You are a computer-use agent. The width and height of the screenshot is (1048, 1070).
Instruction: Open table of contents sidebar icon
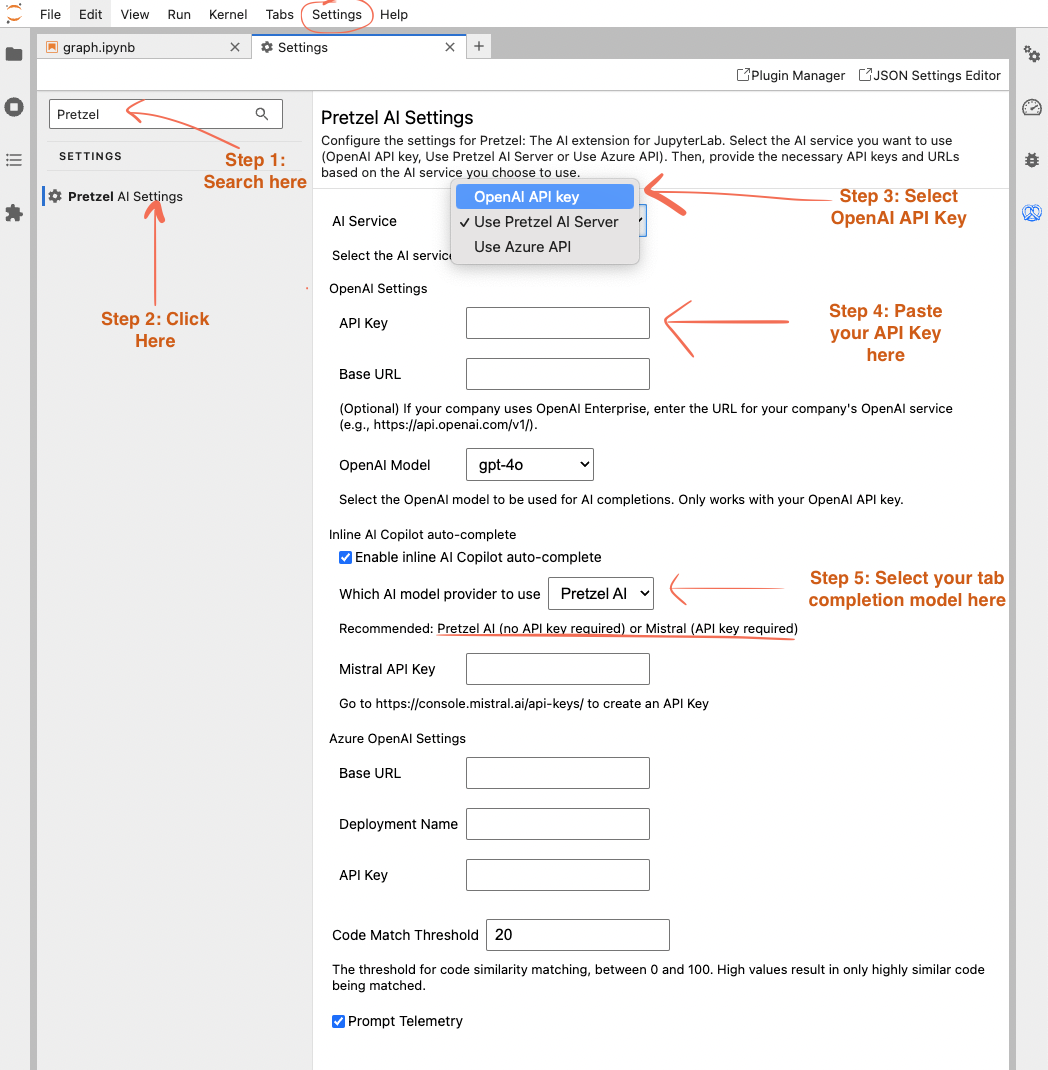(14, 160)
